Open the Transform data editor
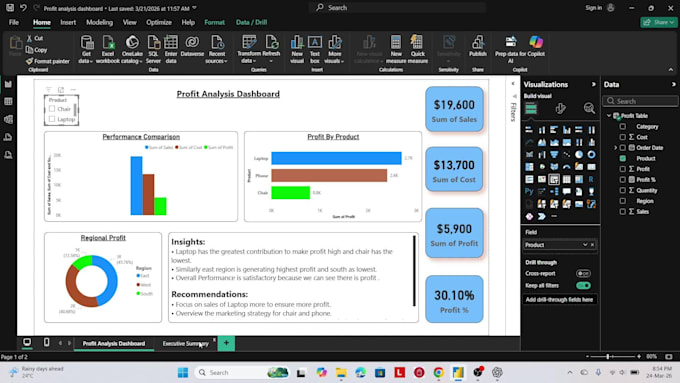 coord(249,49)
